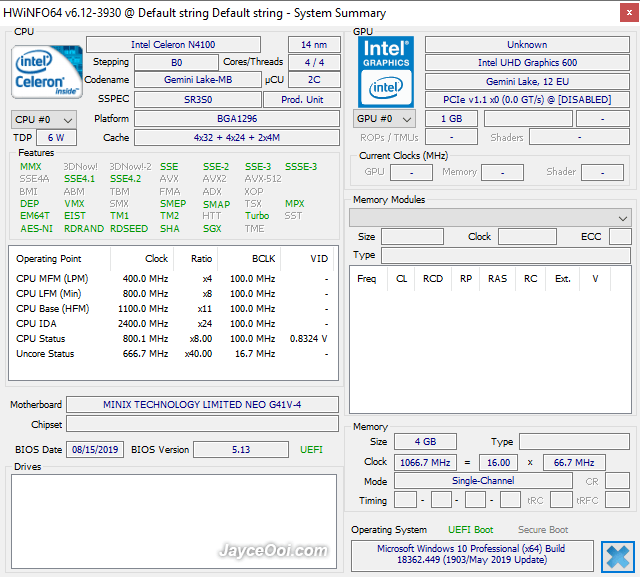The image size is (640, 577).
Task: Select the CPU LFM (Min) row
Action: coord(173,294)
